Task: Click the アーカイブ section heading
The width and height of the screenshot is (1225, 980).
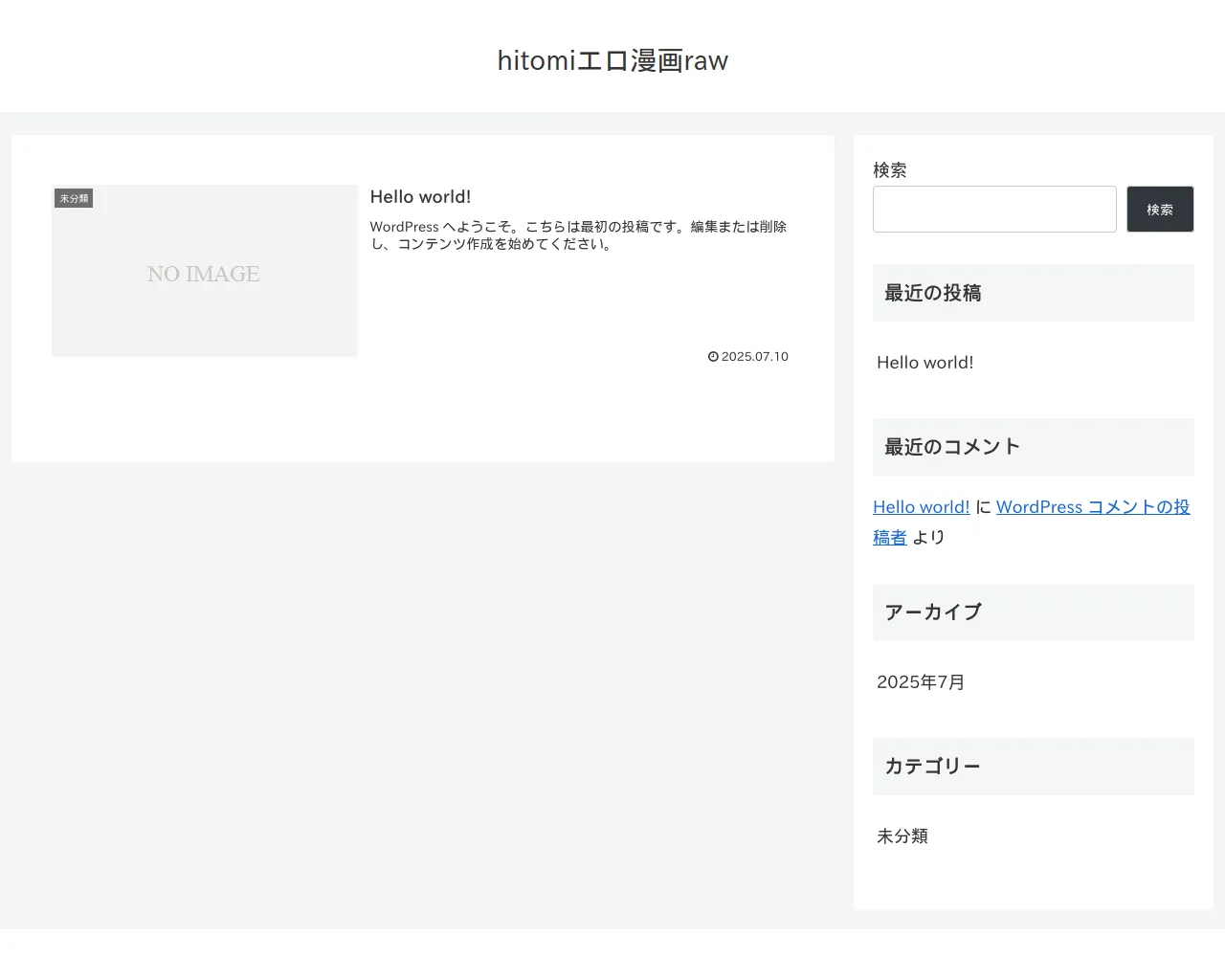Action: click(933, 612)
